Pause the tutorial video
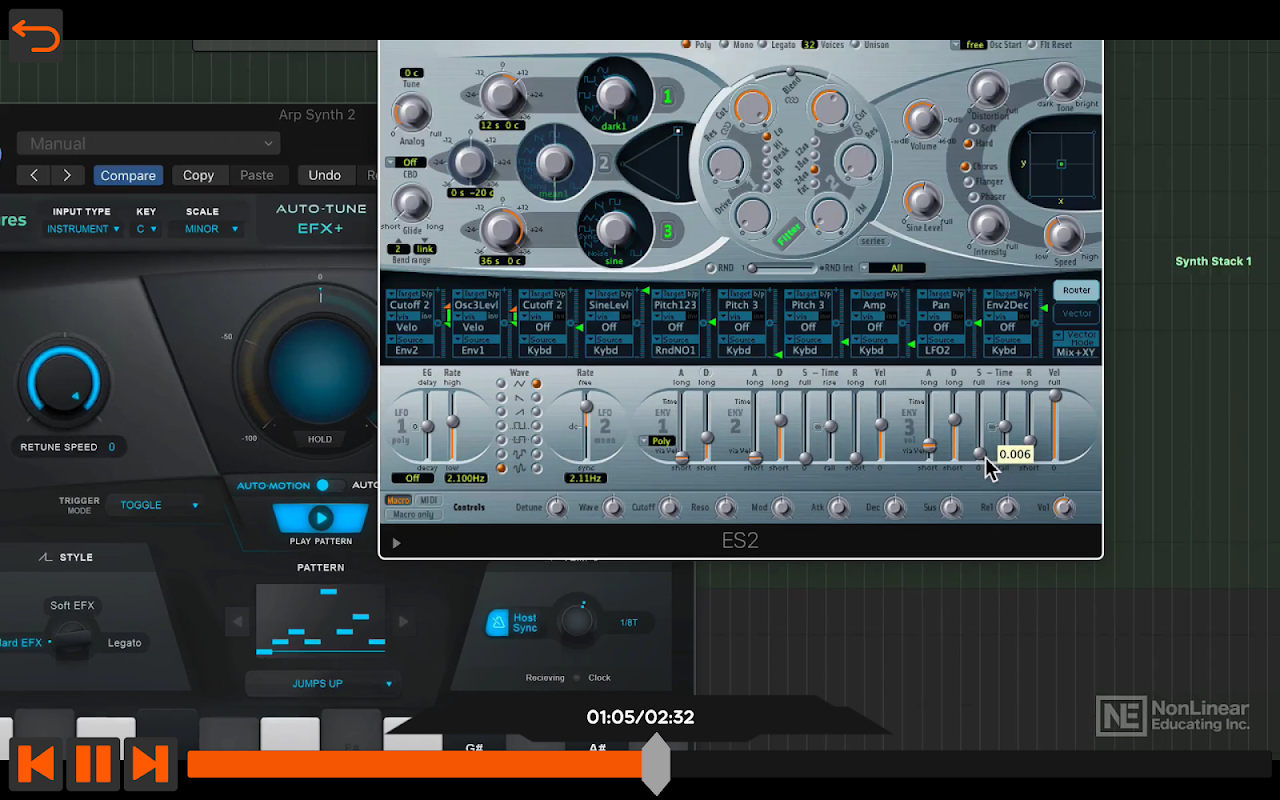This screenshot has height=800, width=1280. click(93, 764)
